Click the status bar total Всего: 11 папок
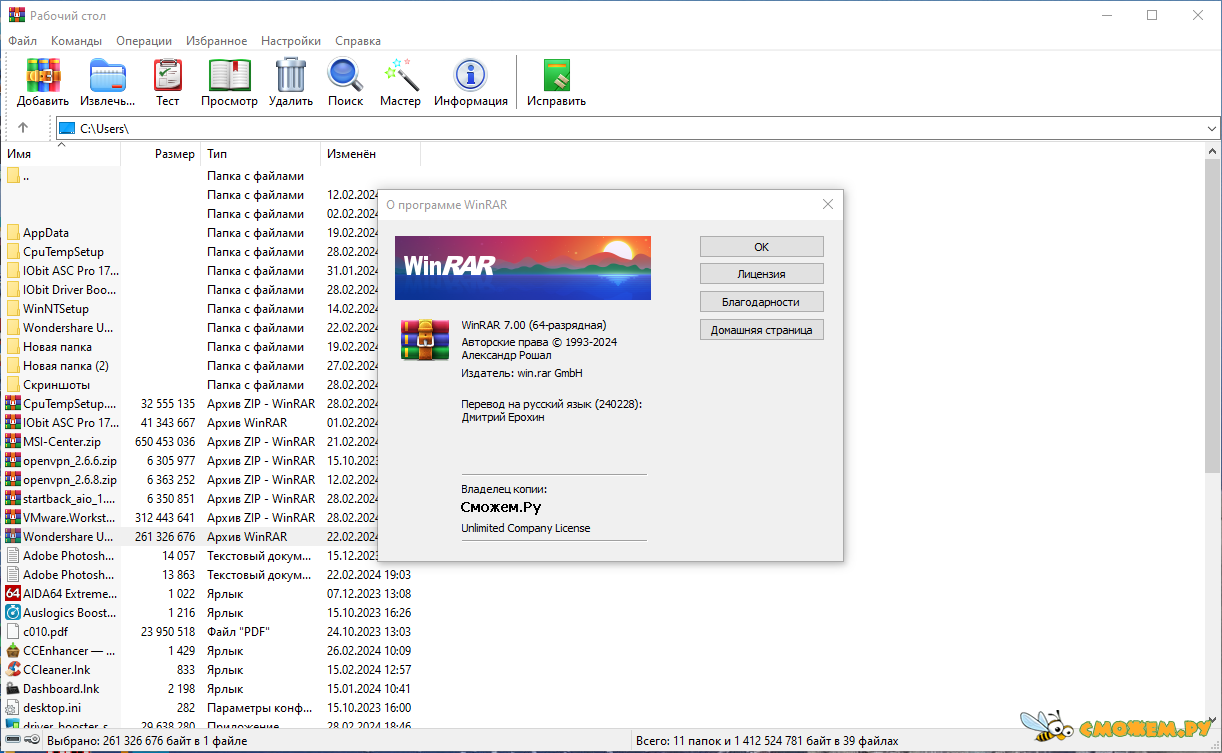 [x=767, y=742]
